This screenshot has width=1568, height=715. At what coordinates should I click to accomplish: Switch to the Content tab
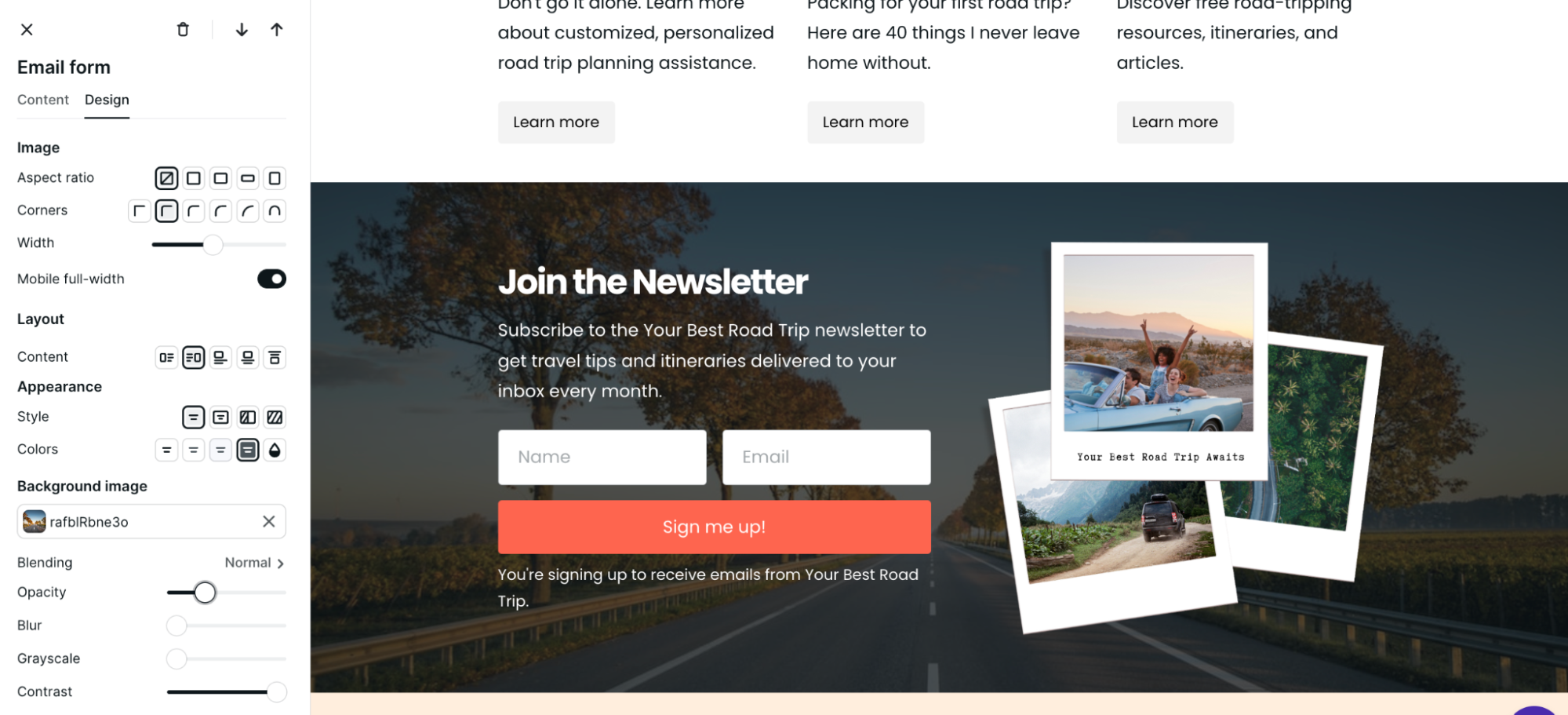[43, 100]
